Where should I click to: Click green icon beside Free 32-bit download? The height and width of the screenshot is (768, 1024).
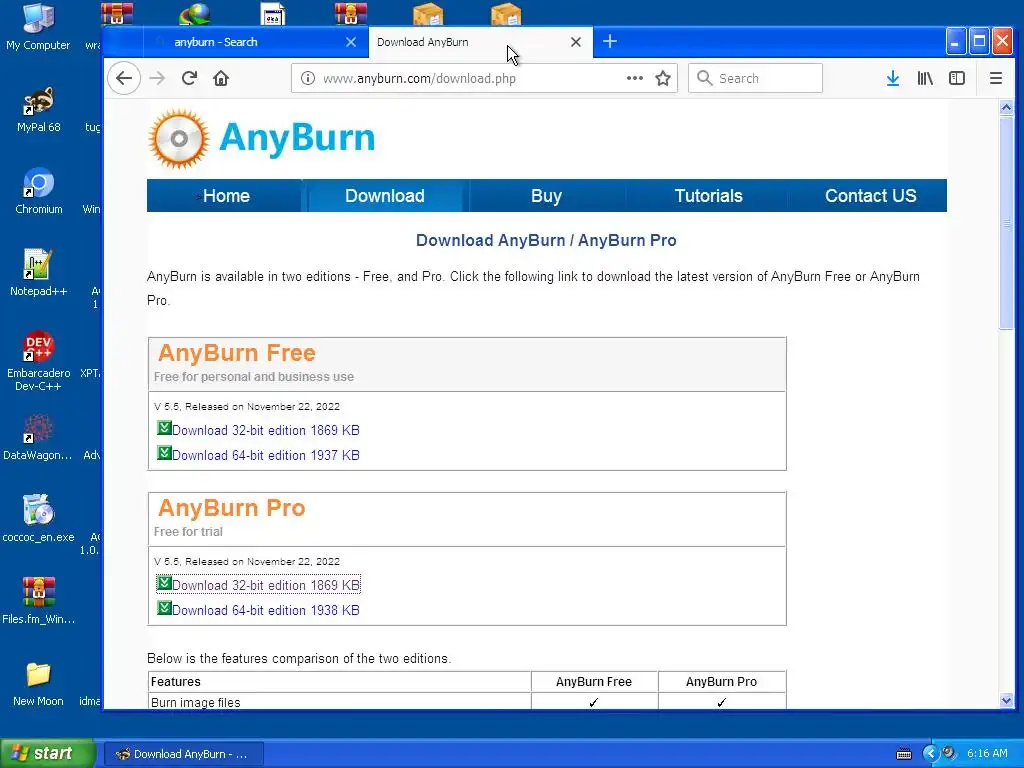click(x=164, y=428)
